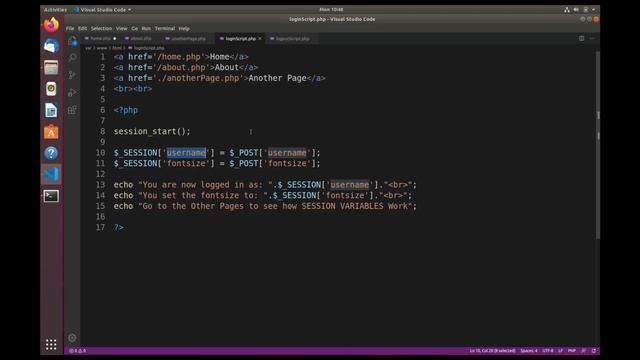Click the editor vertical scrollbar
This screenshot has height=360, width=640.
coord(598,145)
